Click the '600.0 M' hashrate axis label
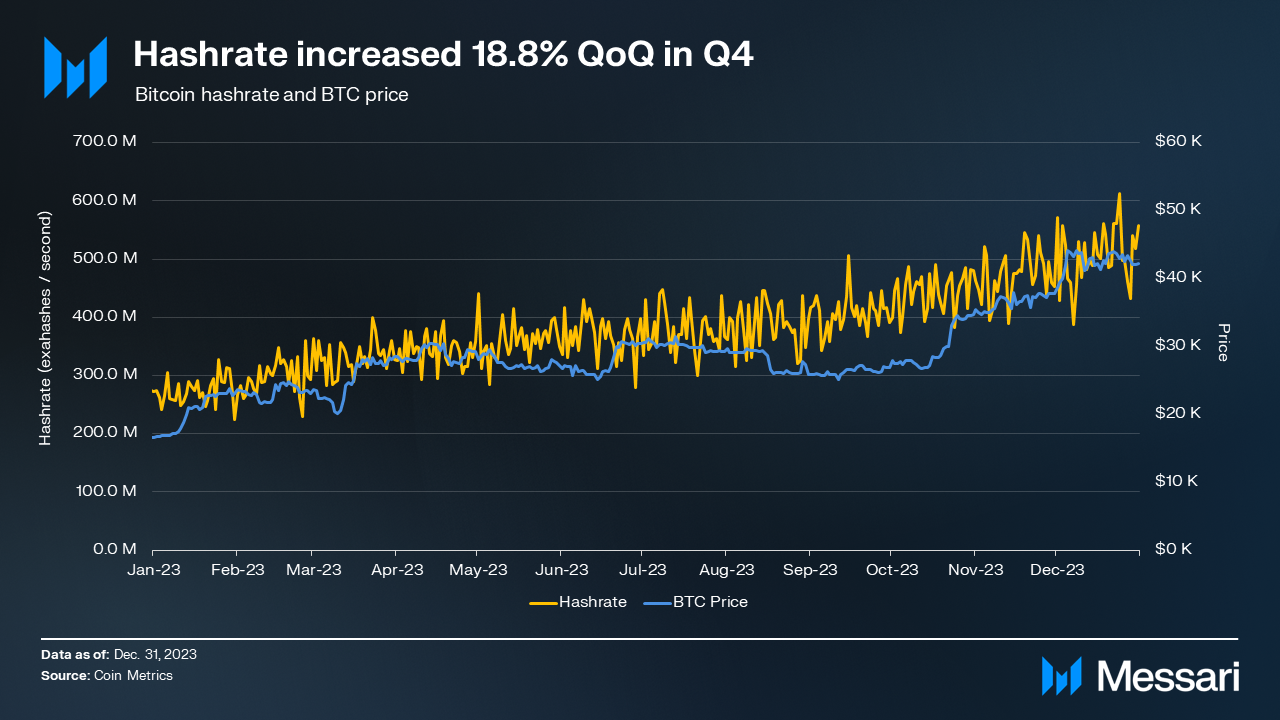This screenshot has width=1280, height=720. point(106,200)
